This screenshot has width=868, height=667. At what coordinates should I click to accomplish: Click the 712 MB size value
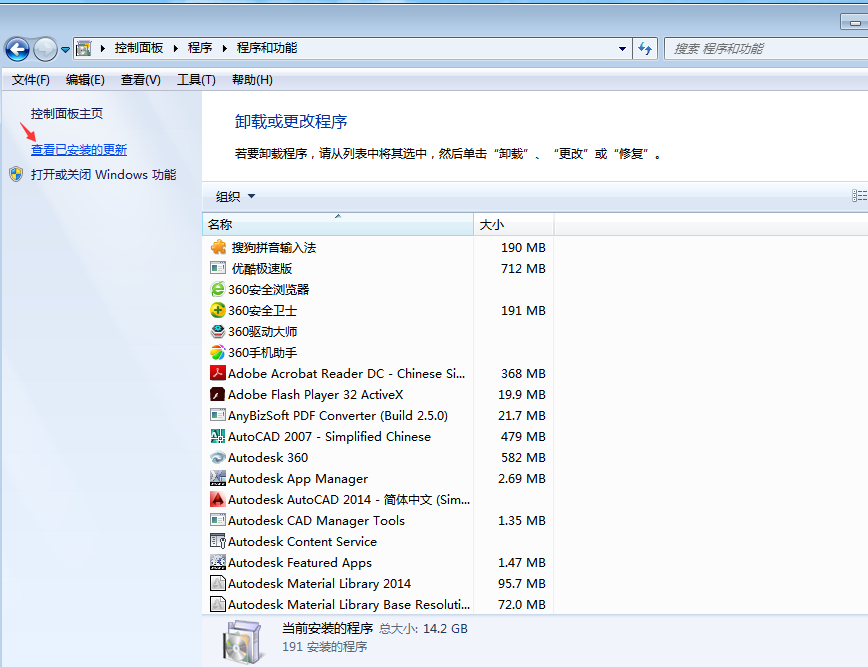pyautogui.click(x=523, y=268)
